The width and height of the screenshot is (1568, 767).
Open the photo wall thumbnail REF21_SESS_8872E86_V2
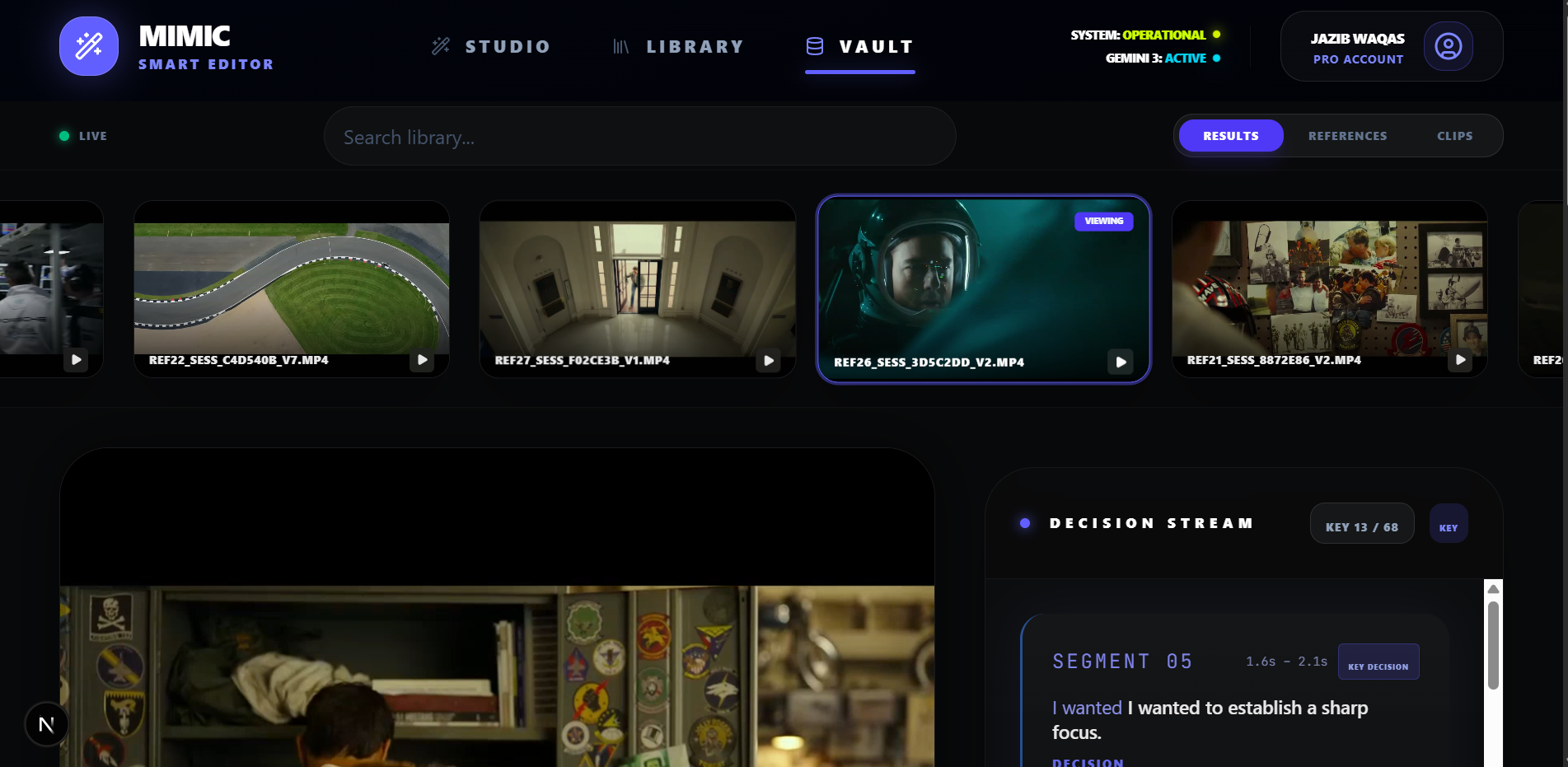[1330, 288]
